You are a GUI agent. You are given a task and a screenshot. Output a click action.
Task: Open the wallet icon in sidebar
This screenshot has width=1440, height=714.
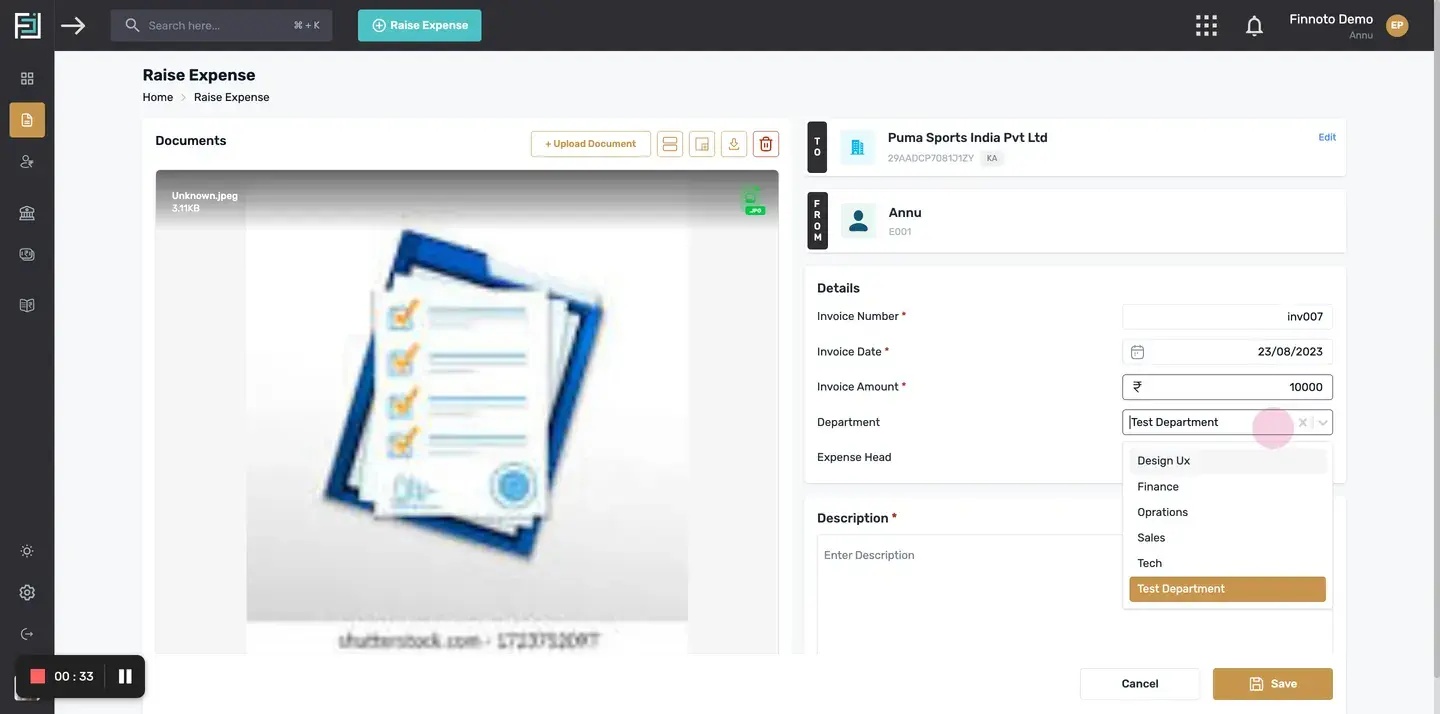point(27,254)
